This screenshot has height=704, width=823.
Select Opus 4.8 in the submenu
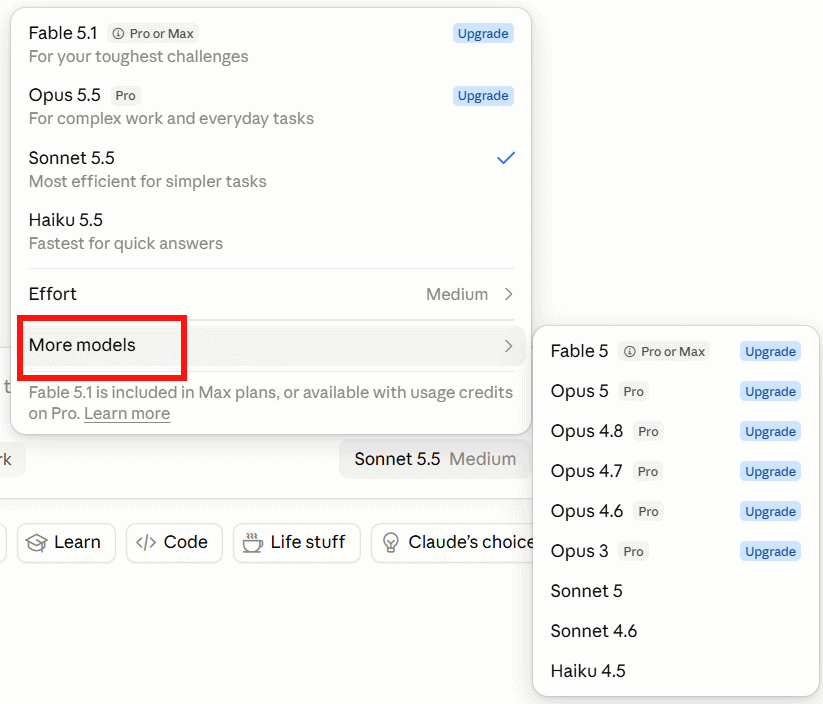676,431
